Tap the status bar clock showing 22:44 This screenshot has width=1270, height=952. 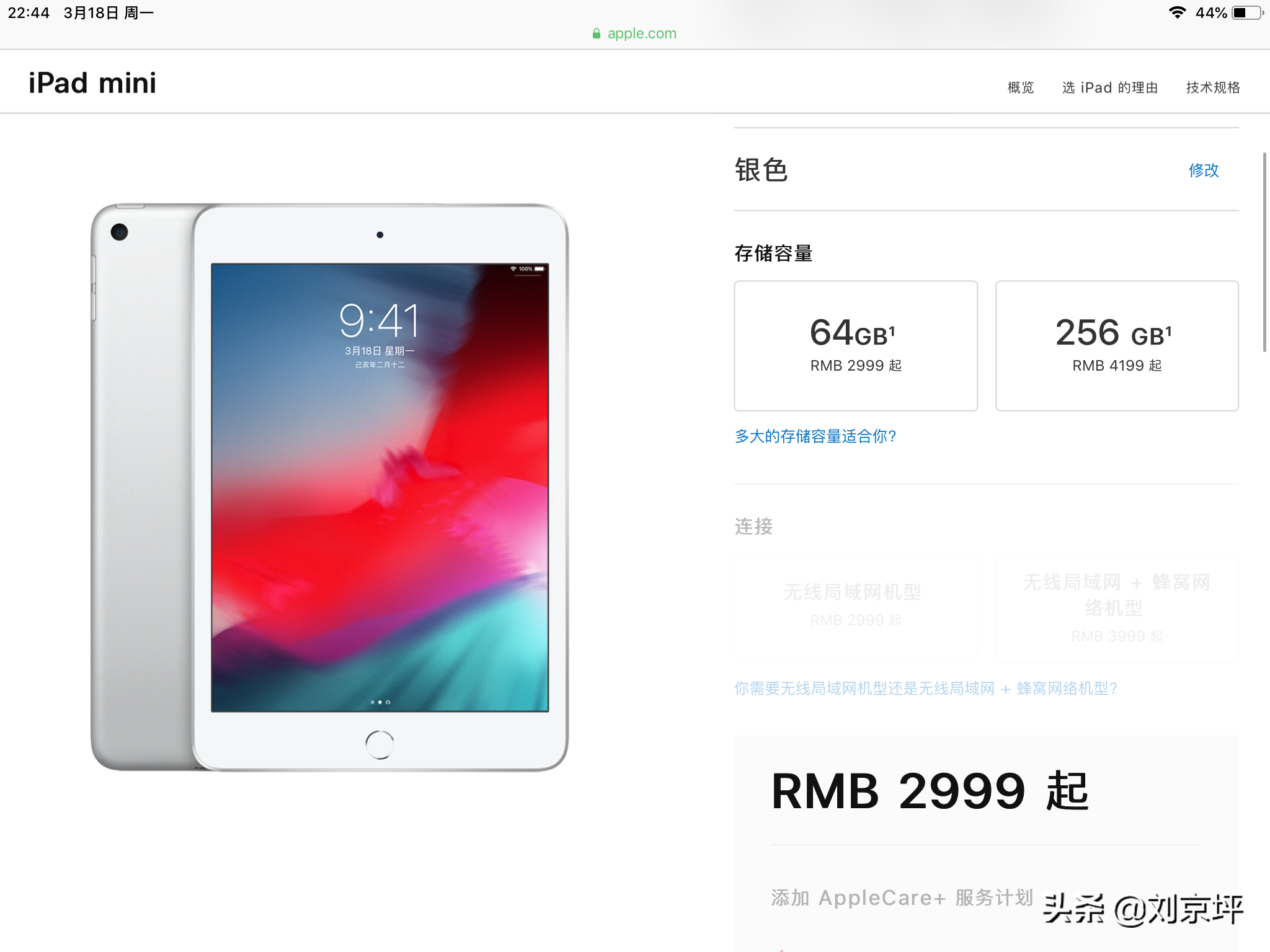pos(29,12)
